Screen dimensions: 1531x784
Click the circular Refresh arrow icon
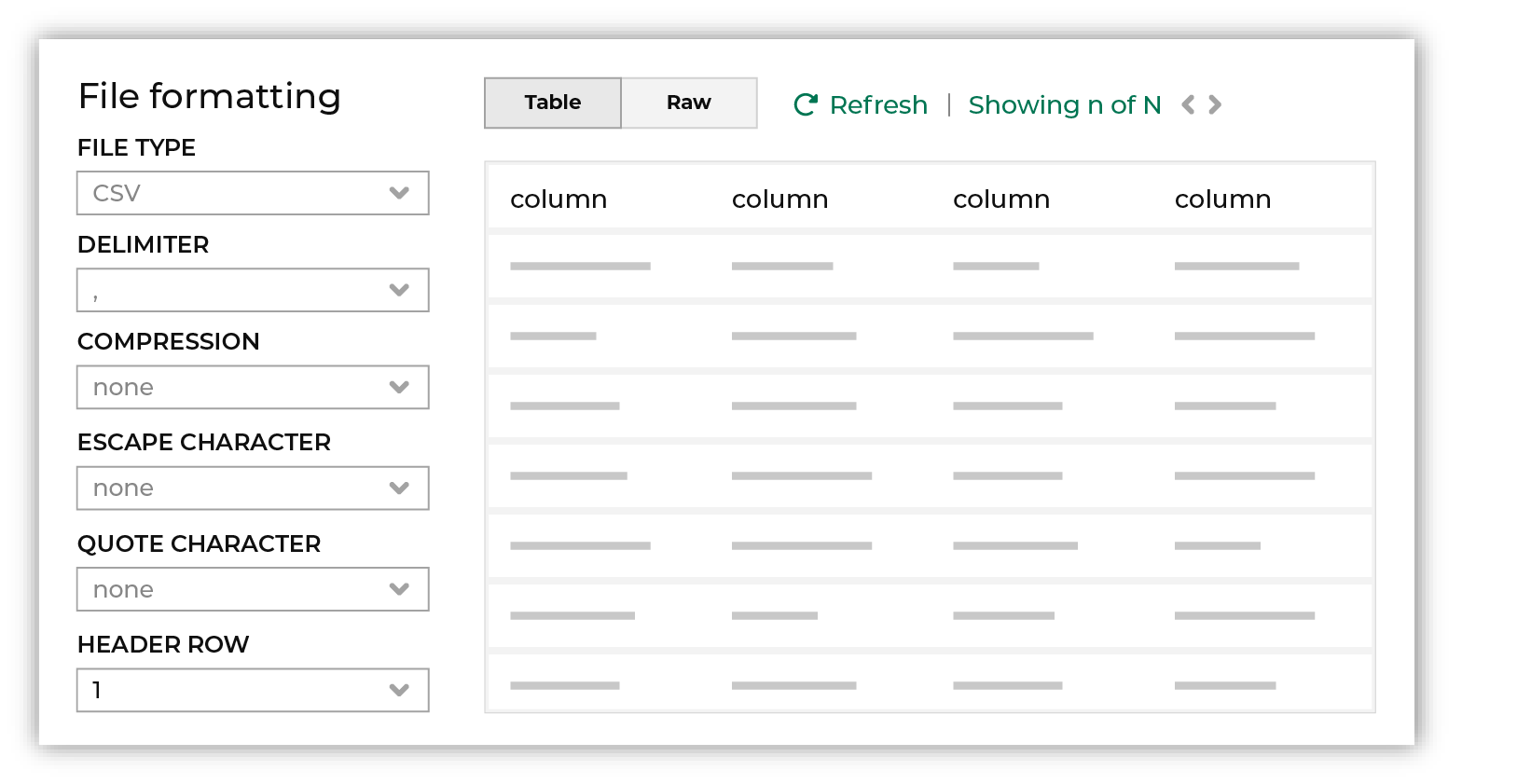point(806,104)
